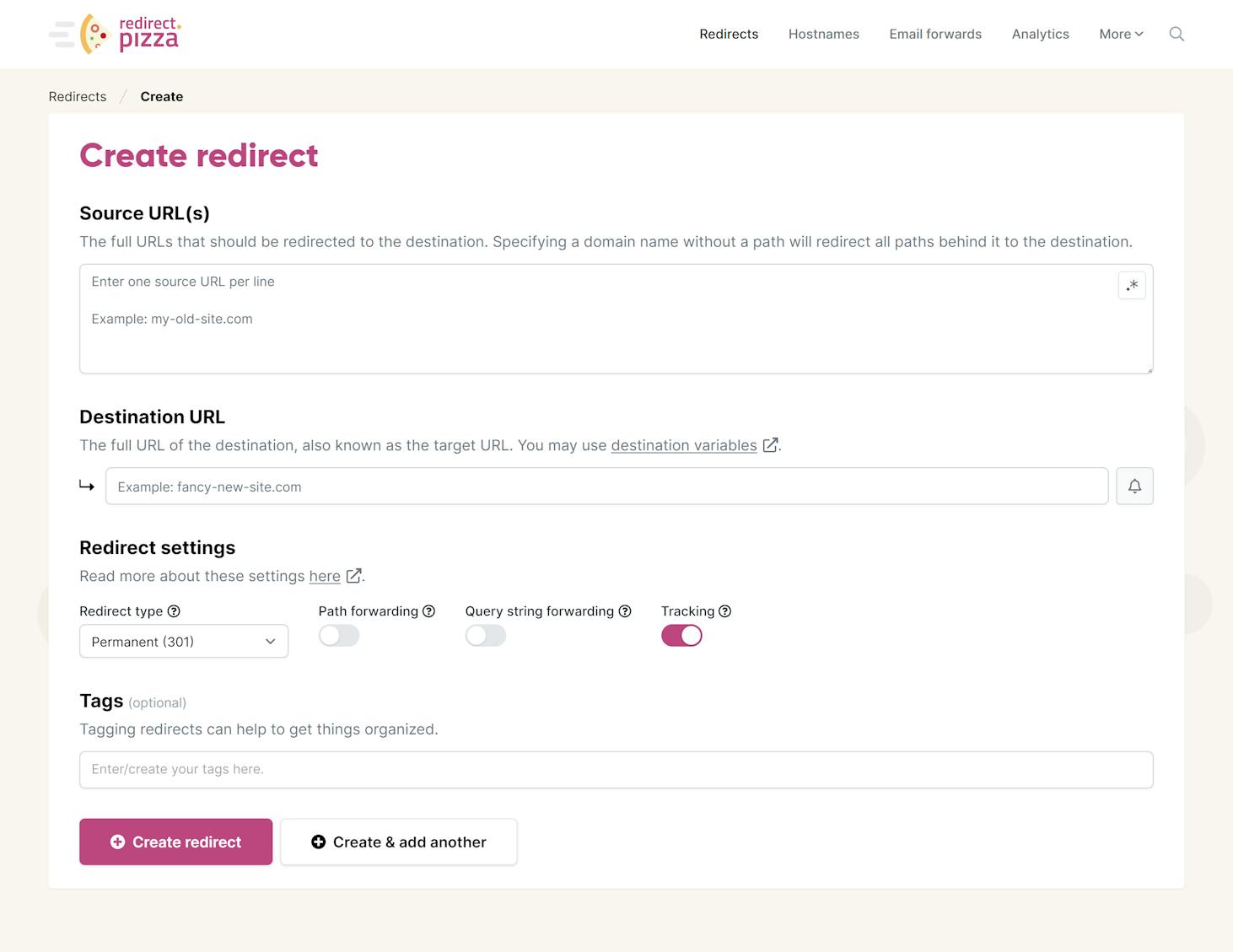Click the bell icon next to Destination URL

[1134, 486]
